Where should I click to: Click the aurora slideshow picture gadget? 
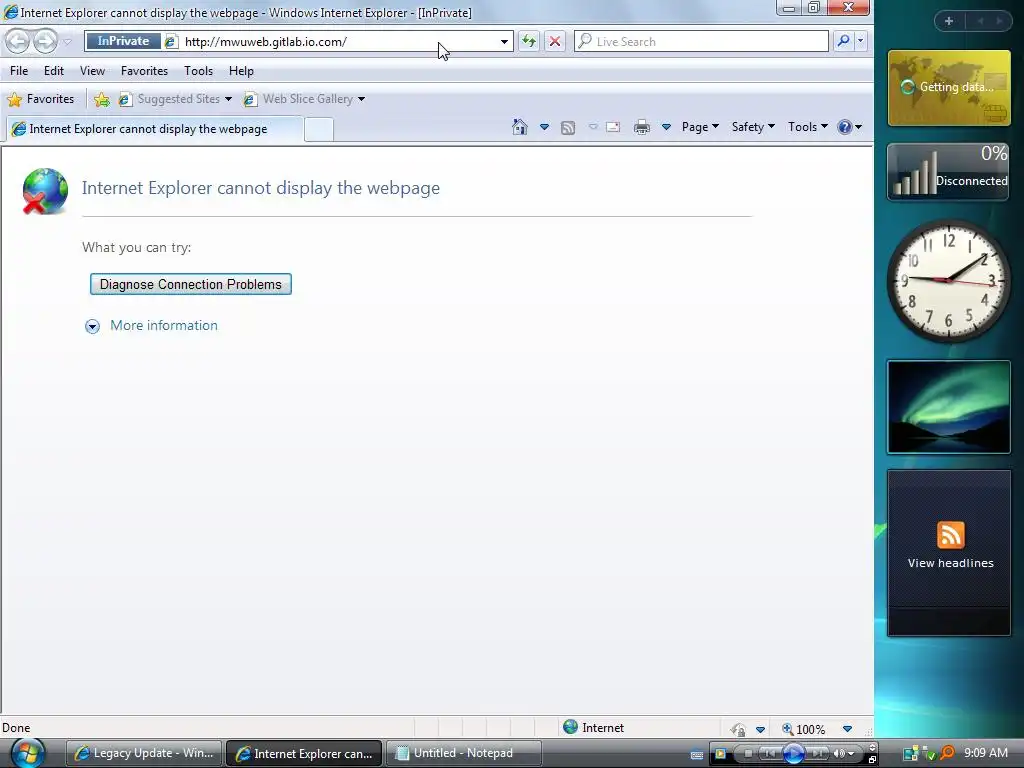point(949,407)
